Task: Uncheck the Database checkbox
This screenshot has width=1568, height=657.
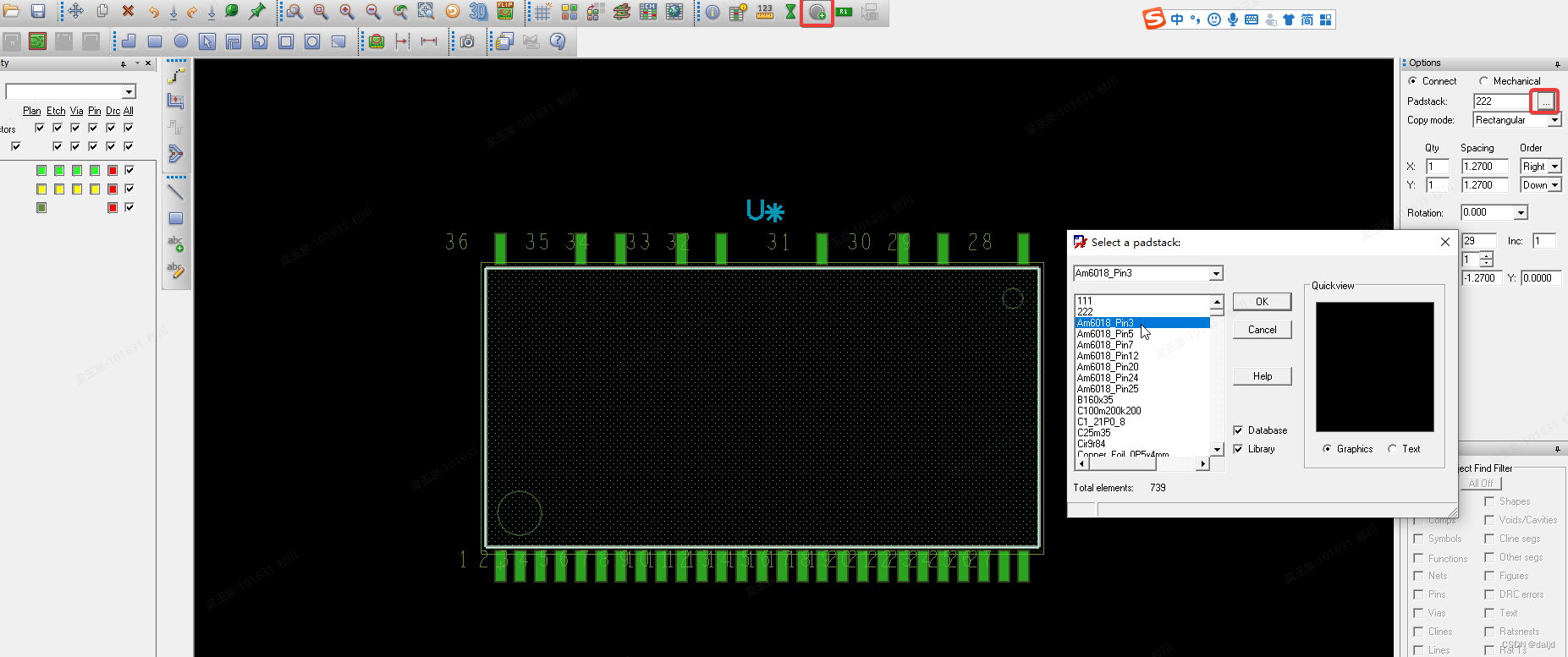Action: [x=1238, y=430]
